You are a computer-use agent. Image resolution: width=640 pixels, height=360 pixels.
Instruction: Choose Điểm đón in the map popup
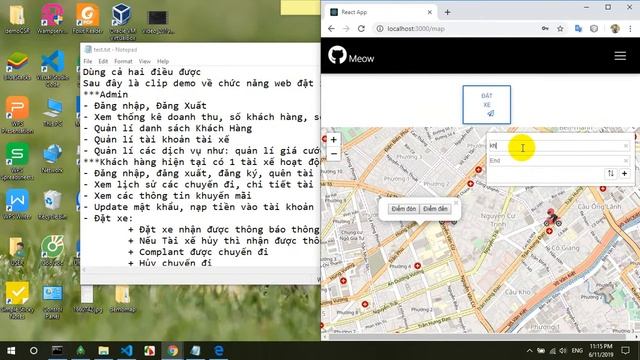tap(404, 209)
